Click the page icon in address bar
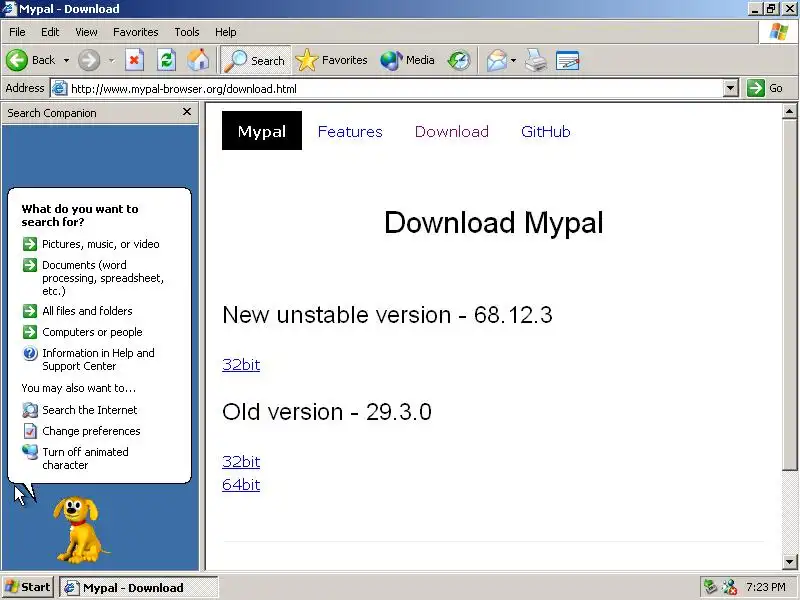Screen dimensions: 800x600 coord(60,88)
